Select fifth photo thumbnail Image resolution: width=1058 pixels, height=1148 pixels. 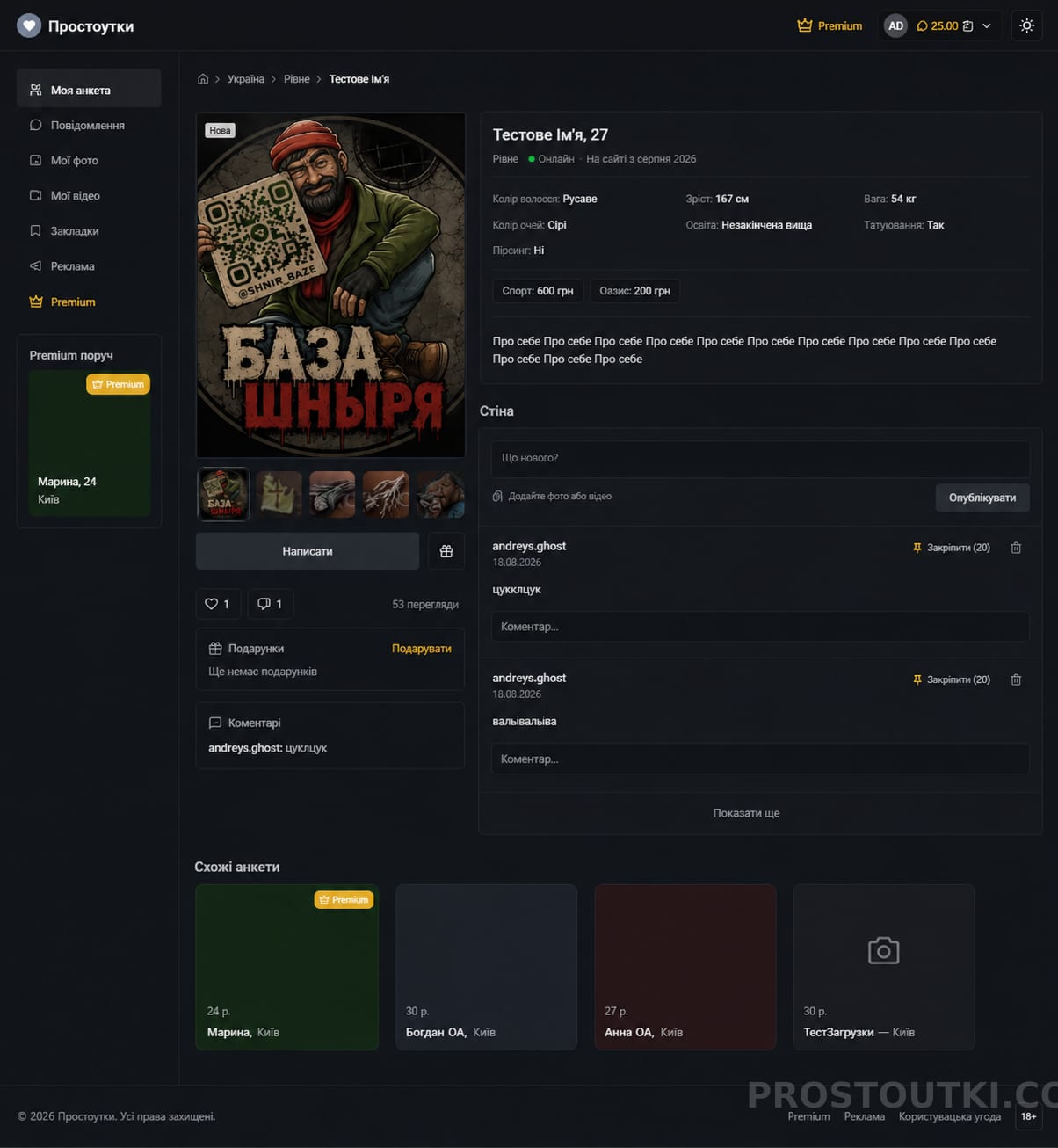pyautogui.click(x=440, y=494)
